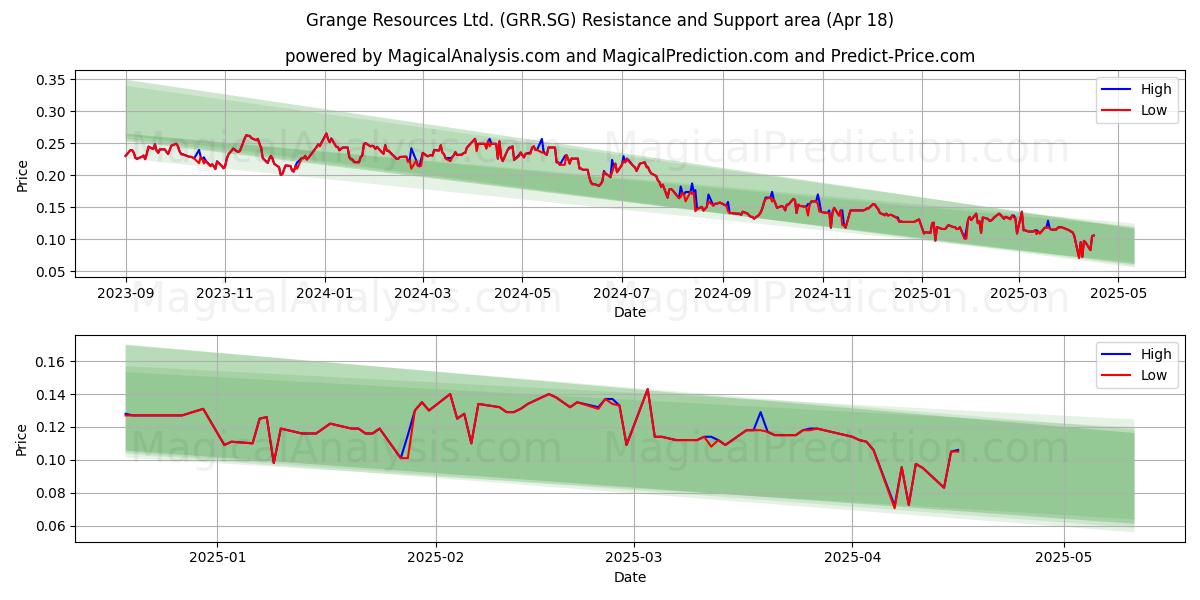The width and height of the screenshot is (1200, 600).
Task: Click red Low line swatch in top legend
Action: [1116, 111]
